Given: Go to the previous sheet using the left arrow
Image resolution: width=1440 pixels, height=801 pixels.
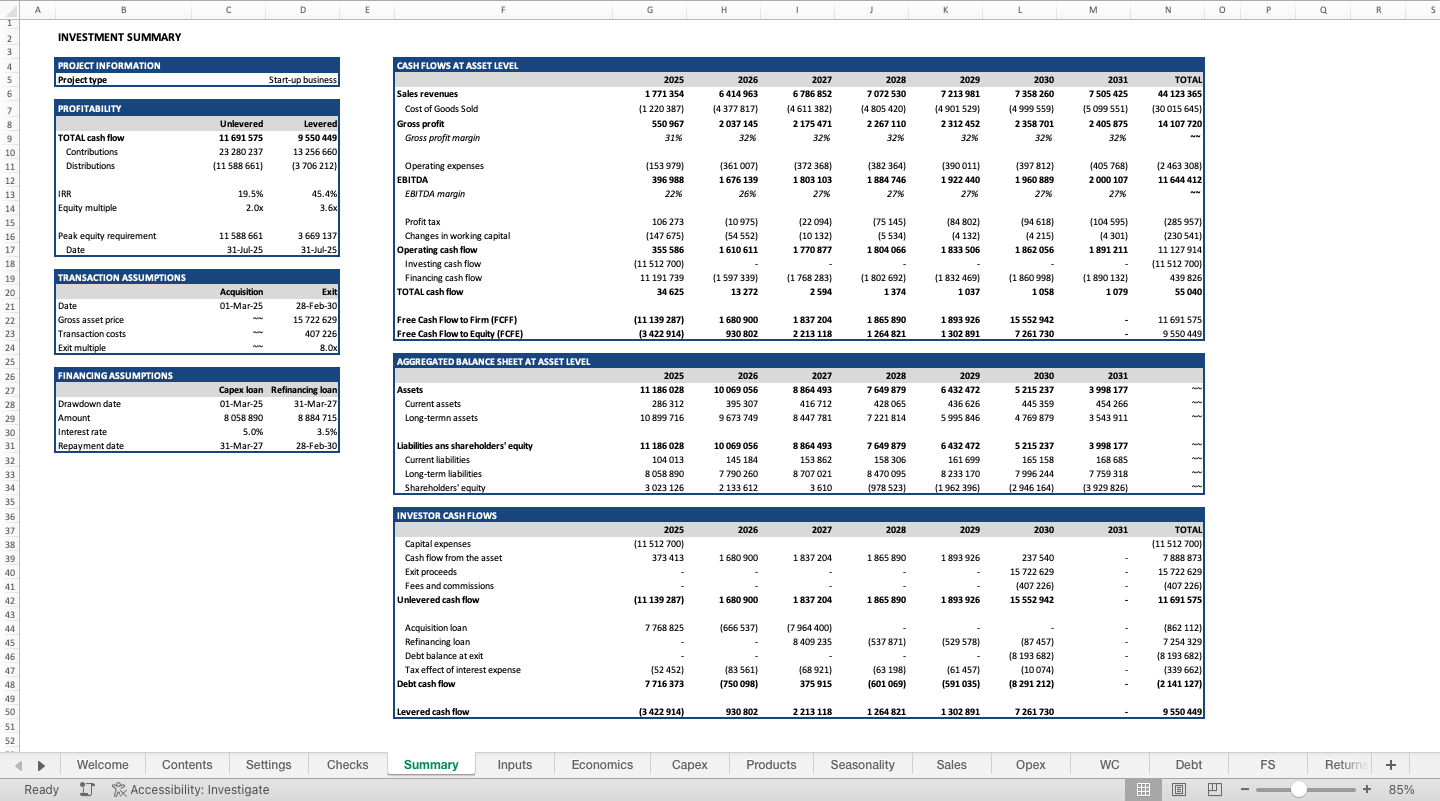Looking at the screenshot, I should pyautogui.click(x=18, y=765).
